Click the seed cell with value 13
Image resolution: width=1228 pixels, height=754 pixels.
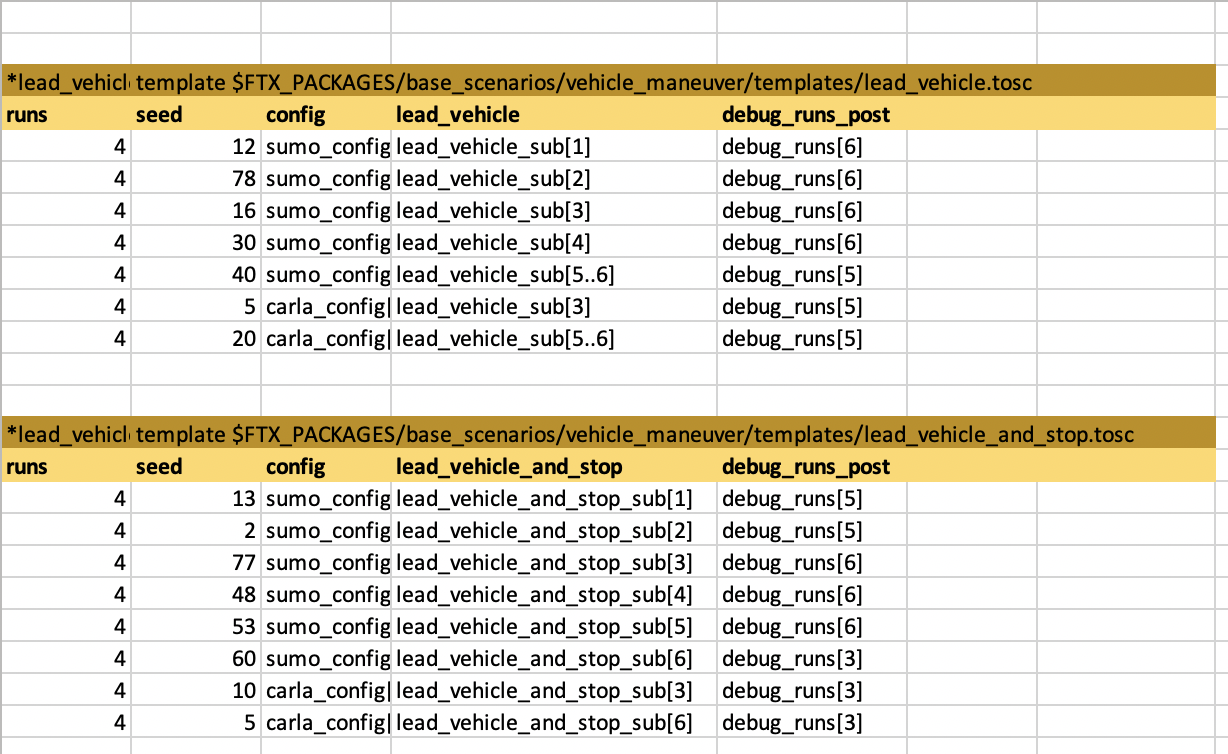click(196, 499)
